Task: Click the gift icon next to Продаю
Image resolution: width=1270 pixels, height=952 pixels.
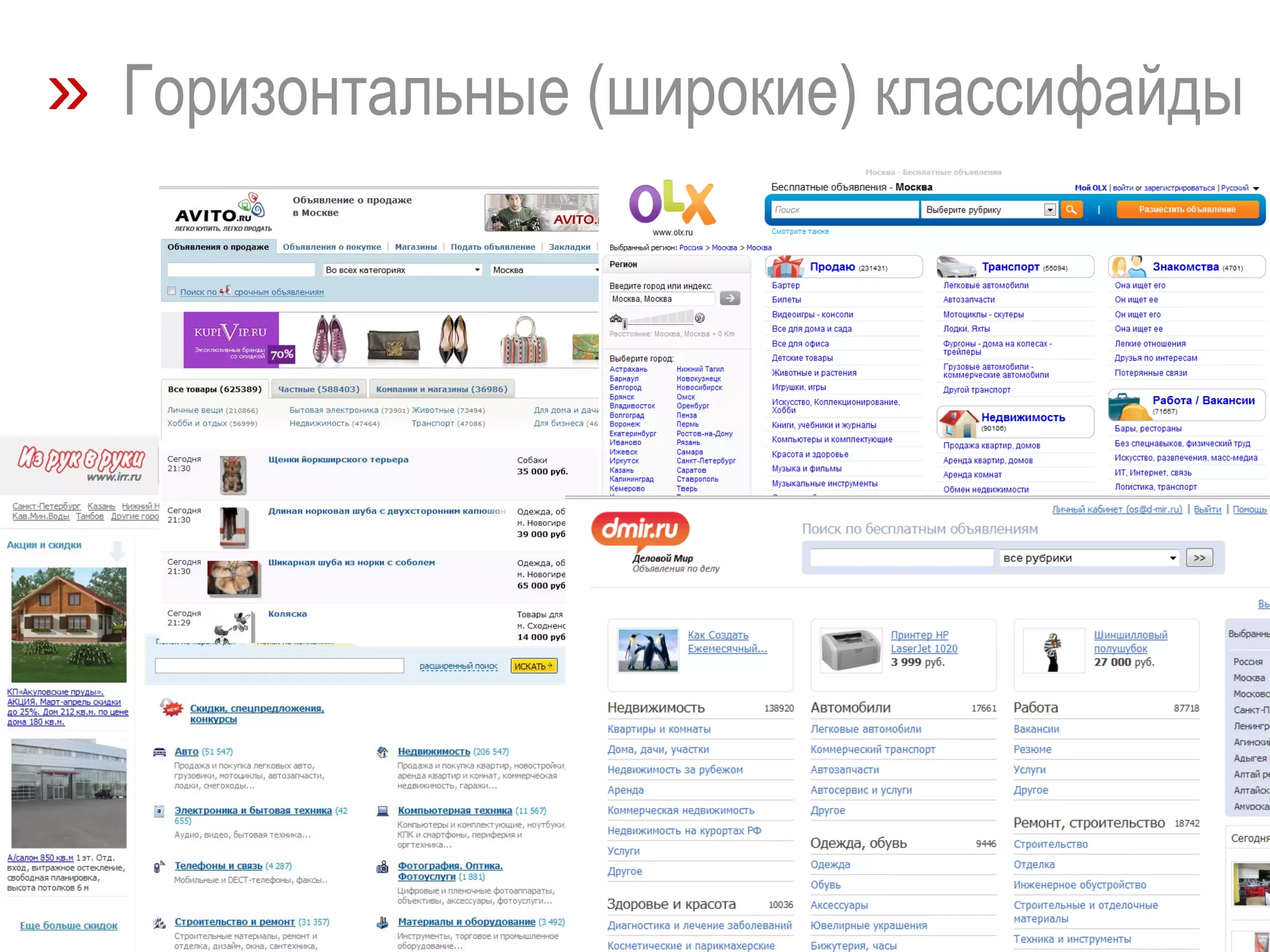Action: click(x=786, y=267)
